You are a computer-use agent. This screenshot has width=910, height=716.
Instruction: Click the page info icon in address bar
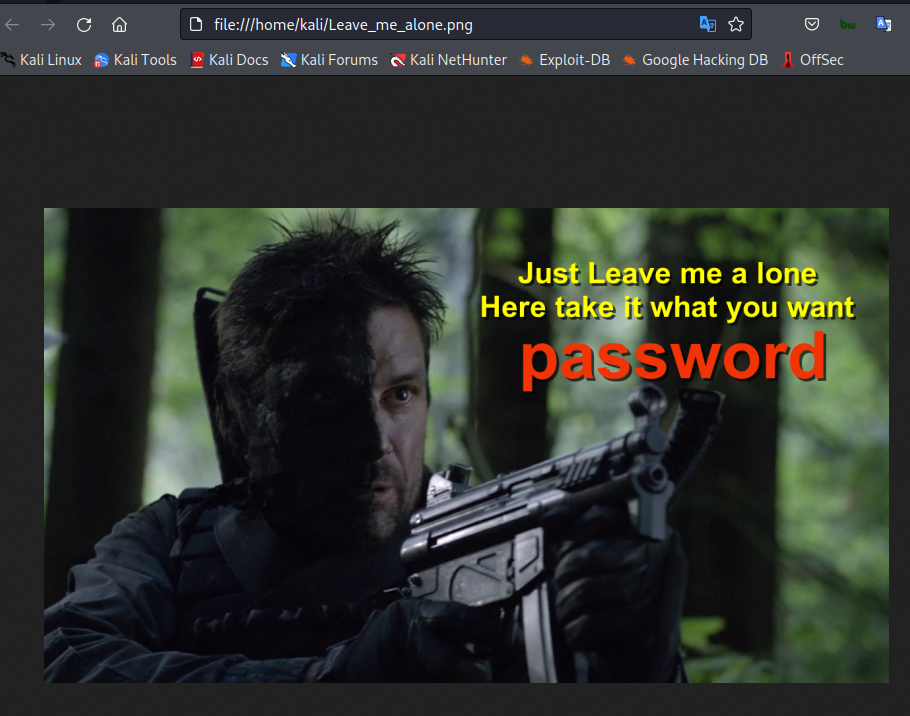point(197,25)
